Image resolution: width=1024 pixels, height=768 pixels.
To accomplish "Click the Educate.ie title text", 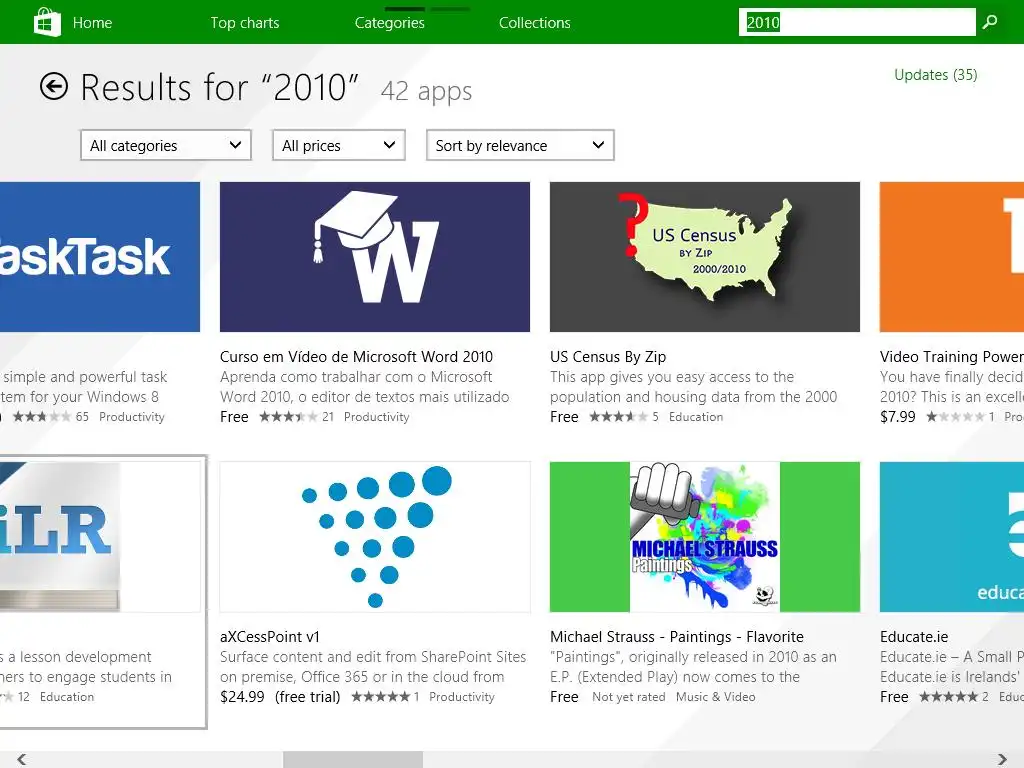I will [914, 637].
